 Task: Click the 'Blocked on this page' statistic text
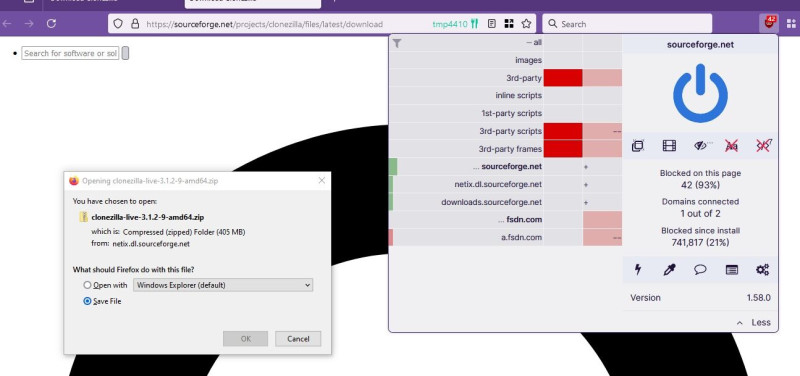(x=700, y=173)
